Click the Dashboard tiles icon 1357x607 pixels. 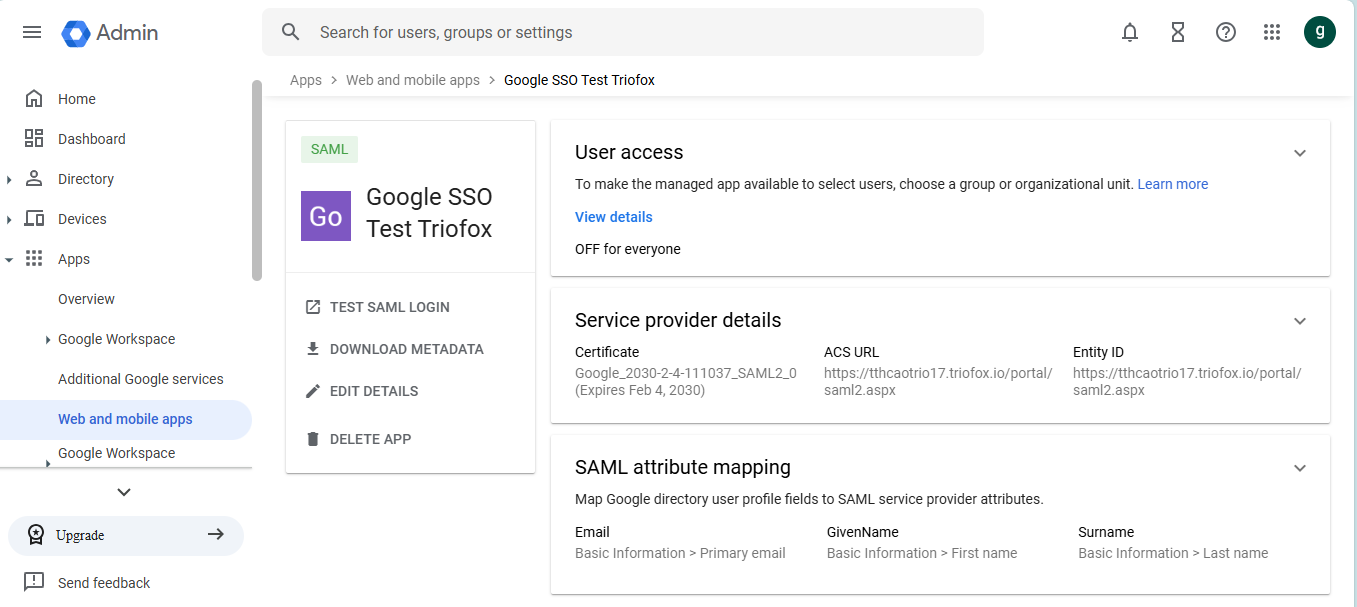coord(34,139)
